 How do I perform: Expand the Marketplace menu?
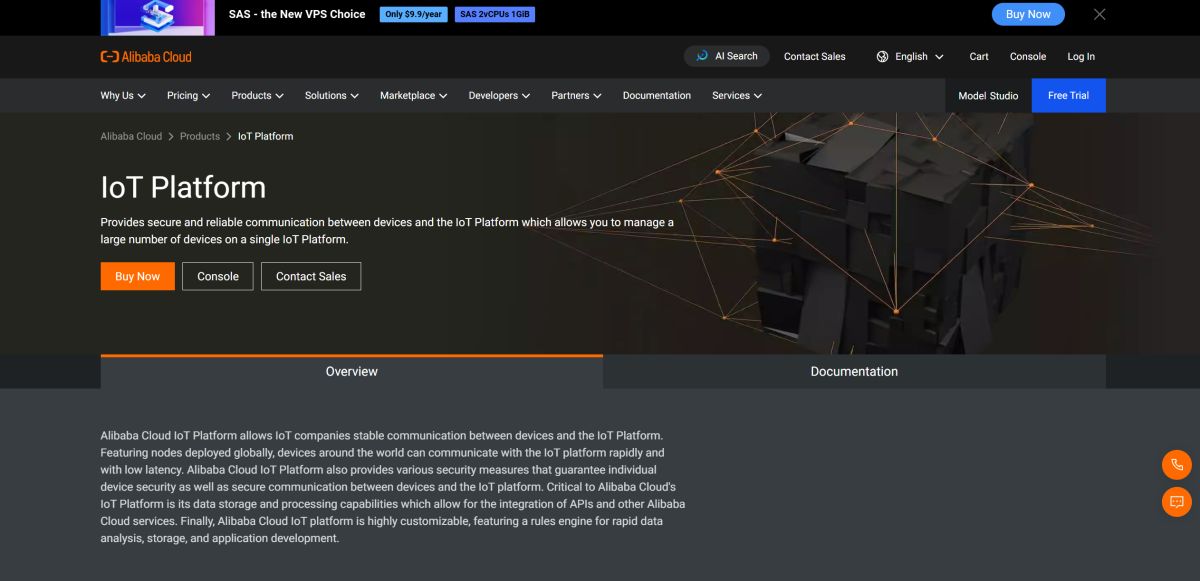(414, 96)
